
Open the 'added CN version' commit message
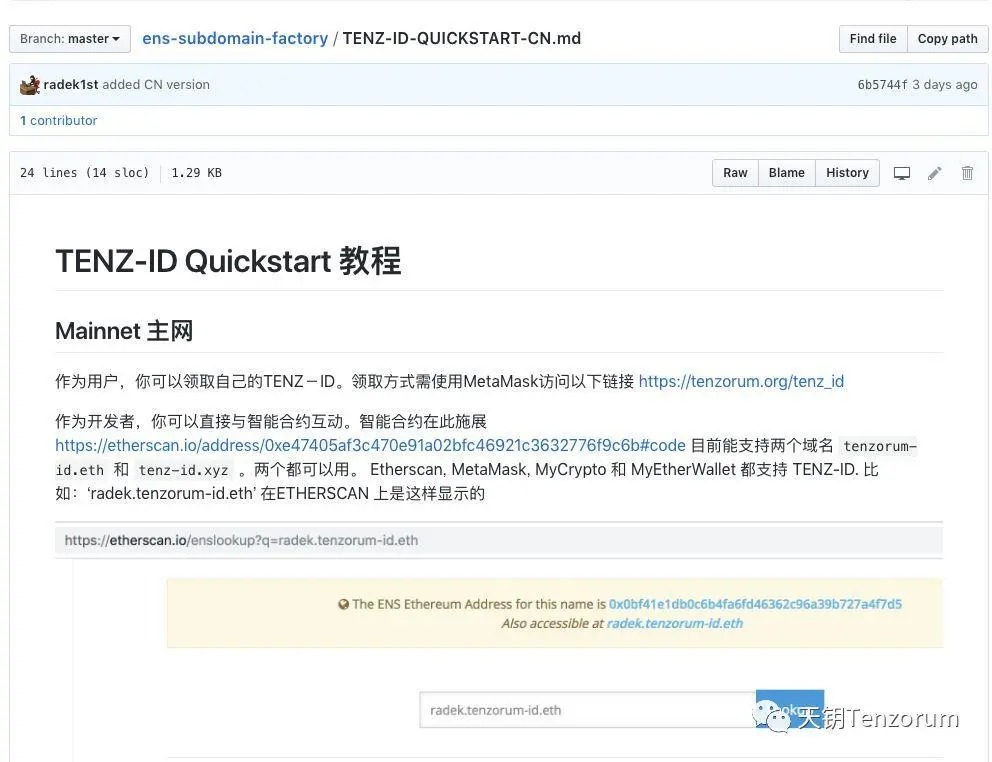pyautogui.click(x=156, y=85)
